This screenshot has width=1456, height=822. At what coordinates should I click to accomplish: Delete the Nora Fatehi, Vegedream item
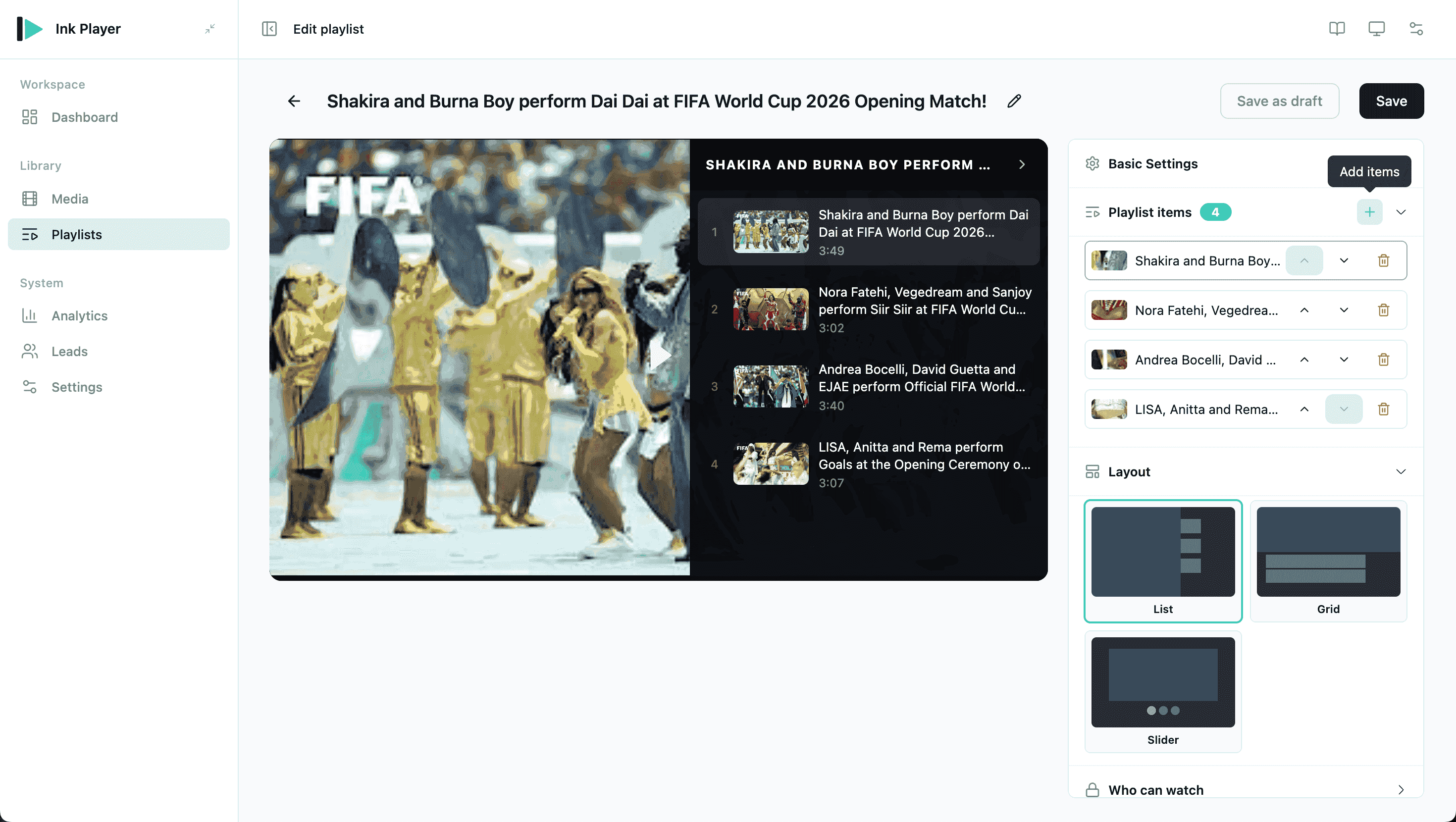1384,310
